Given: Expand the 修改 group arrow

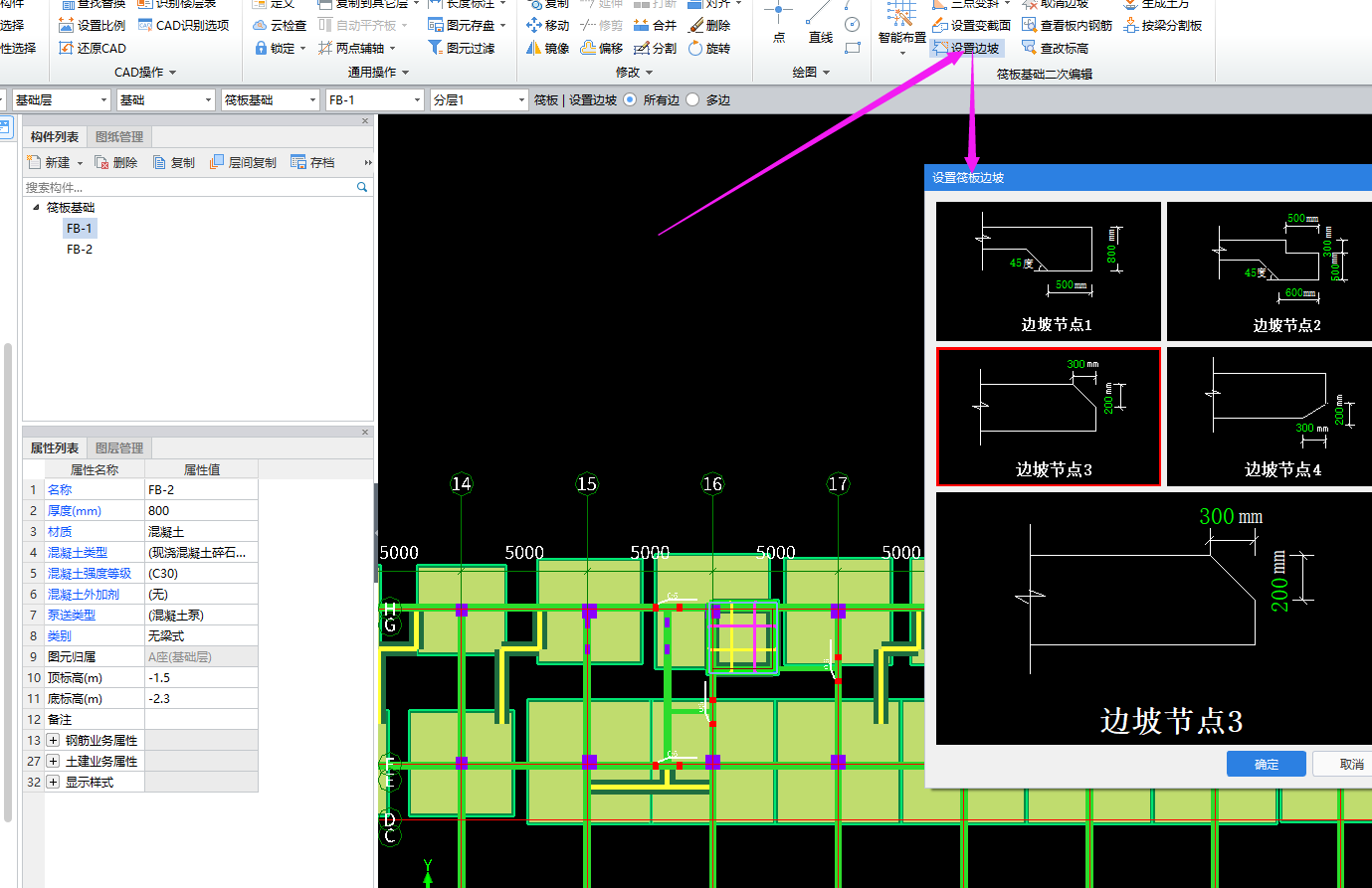Looking at the screenshot, I should point(649,73).
